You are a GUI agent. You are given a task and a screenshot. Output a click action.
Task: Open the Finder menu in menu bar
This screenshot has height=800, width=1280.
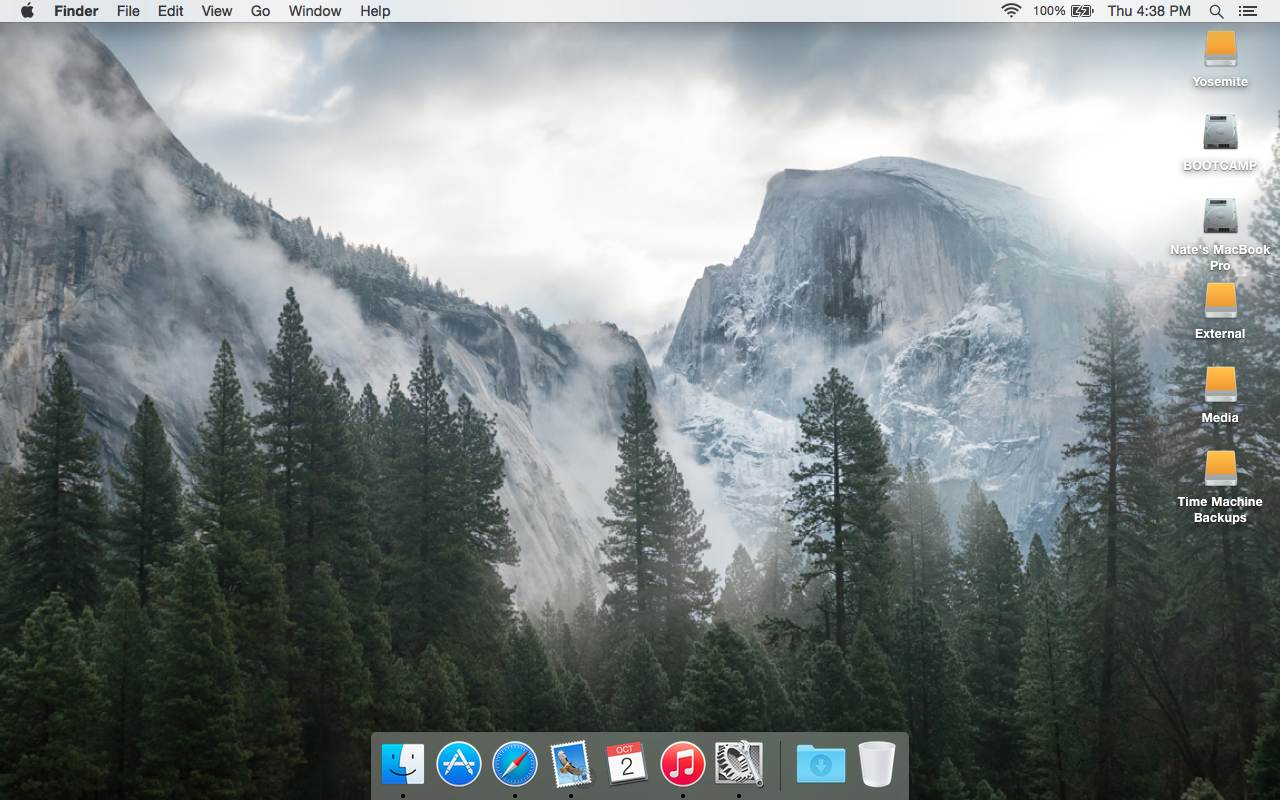76,11
